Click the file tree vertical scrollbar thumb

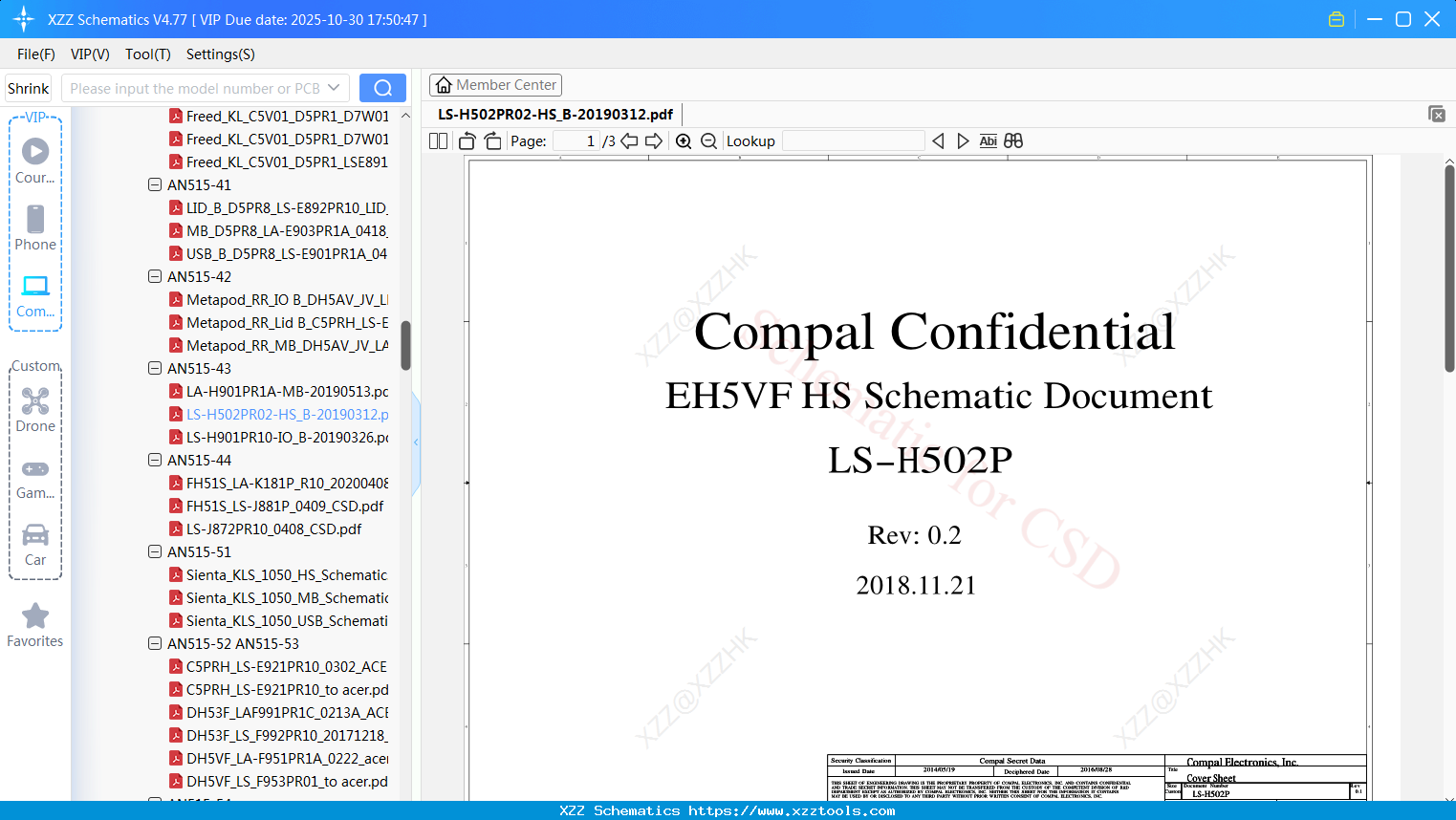point(405,345)
